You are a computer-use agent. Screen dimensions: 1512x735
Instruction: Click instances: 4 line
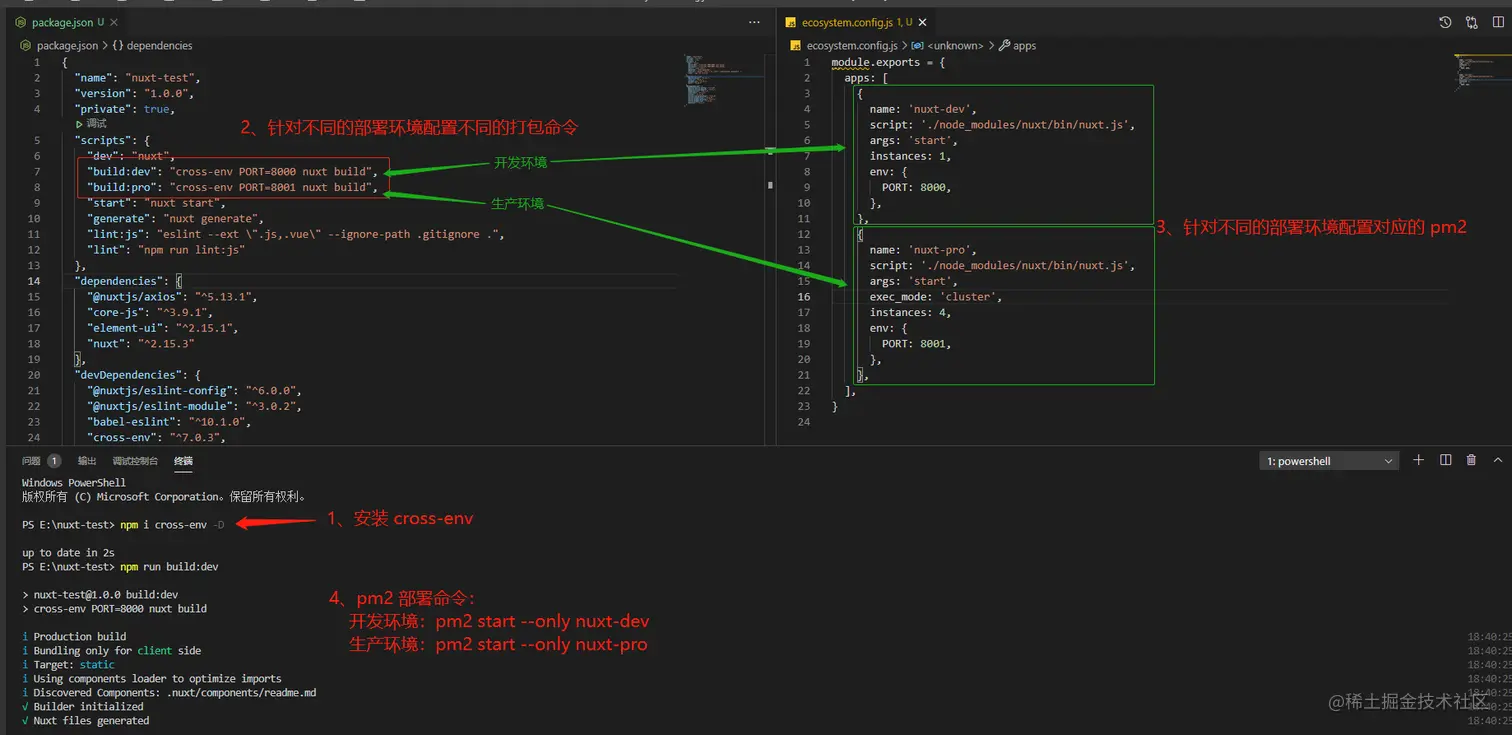[910, 312]
